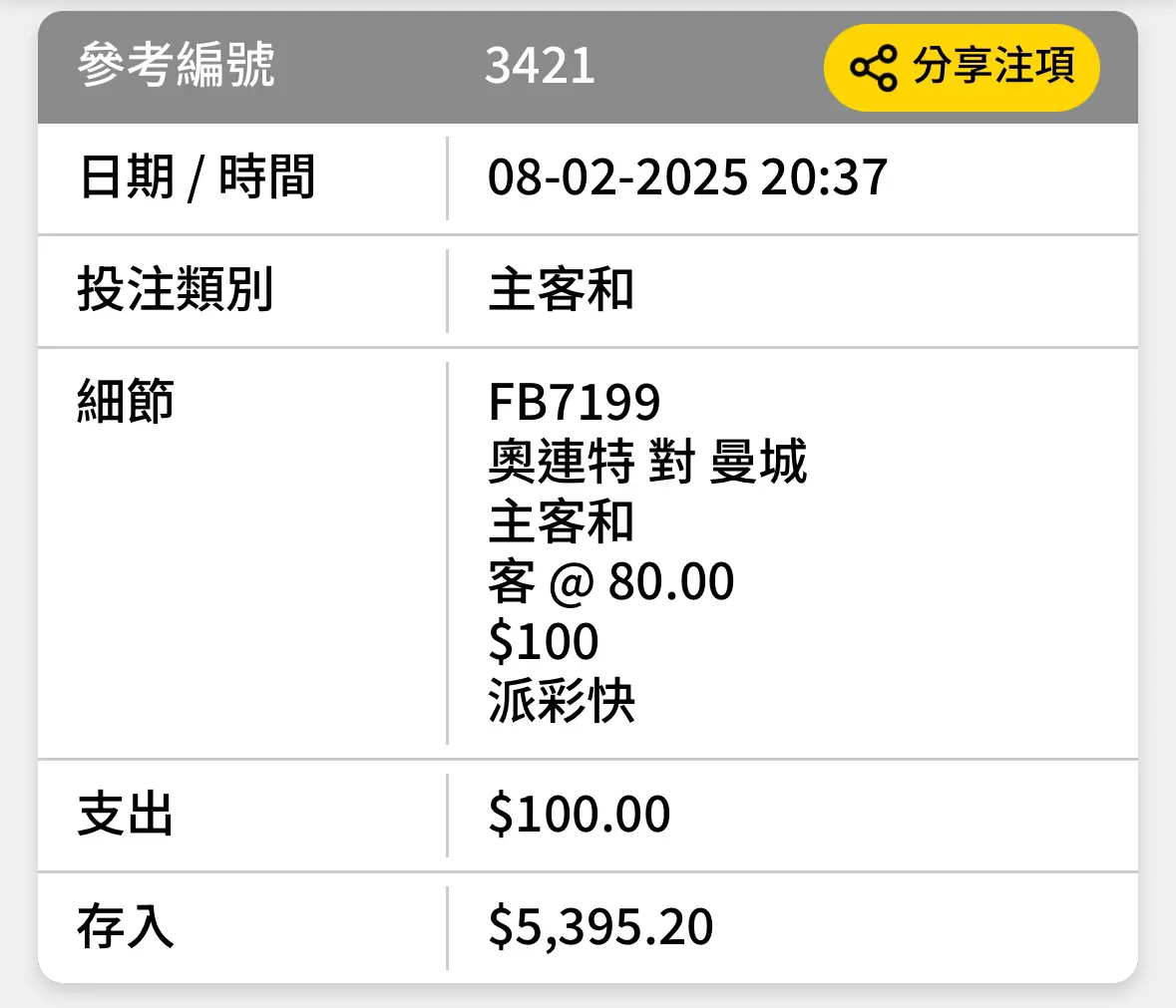Viewport: 1176px width, 1008px height.
Task: Click the odds line 客 @ 80.00
Action: pyautogui.click(x=610, y=581)
